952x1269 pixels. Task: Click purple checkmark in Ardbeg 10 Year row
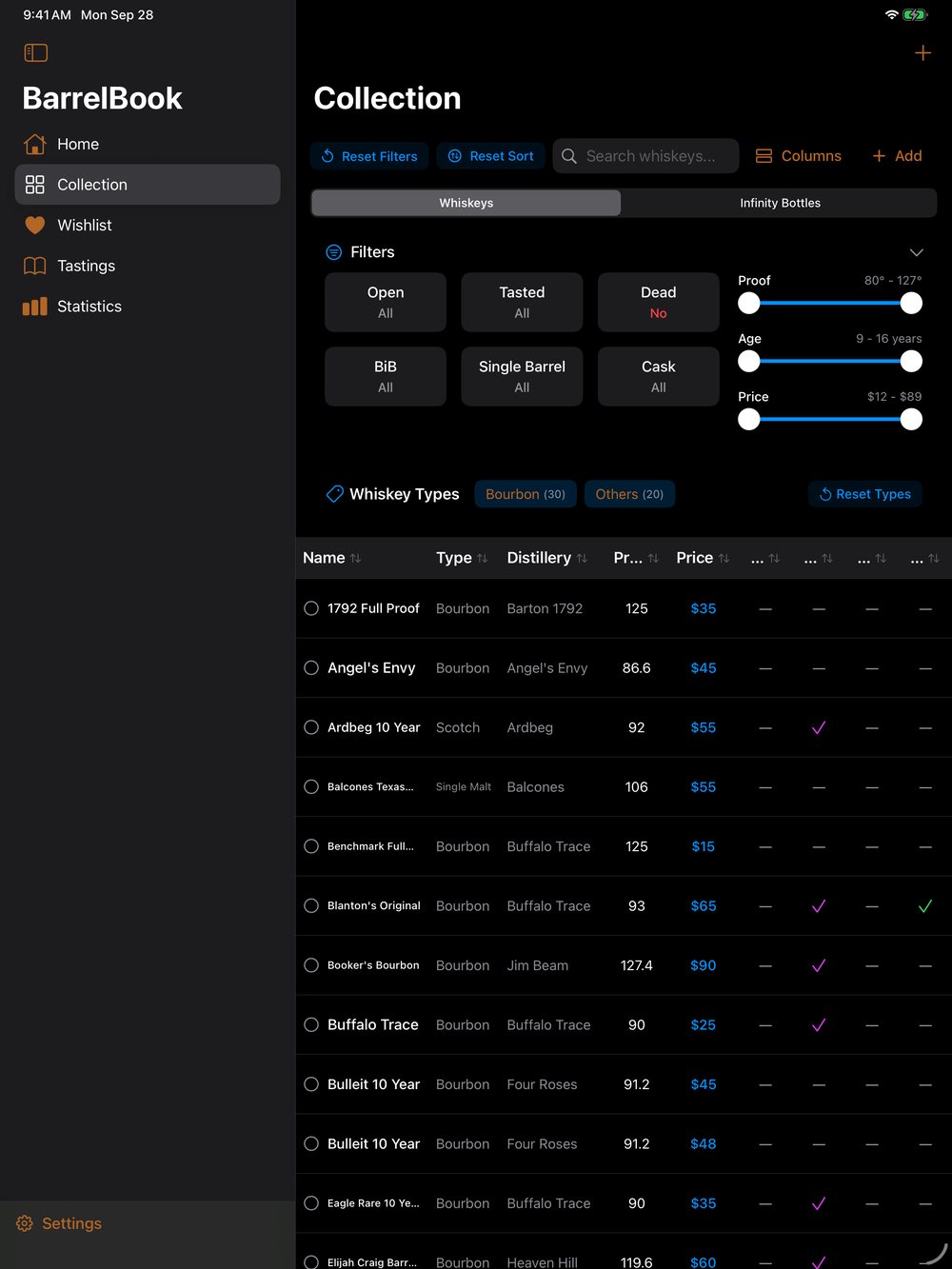point(819,727)
